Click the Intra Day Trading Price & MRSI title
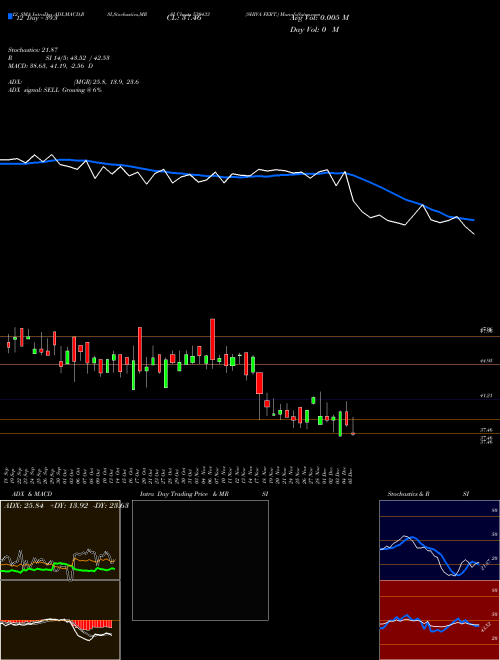This screenshot has height=660, width=500. [x=204, y=494]
